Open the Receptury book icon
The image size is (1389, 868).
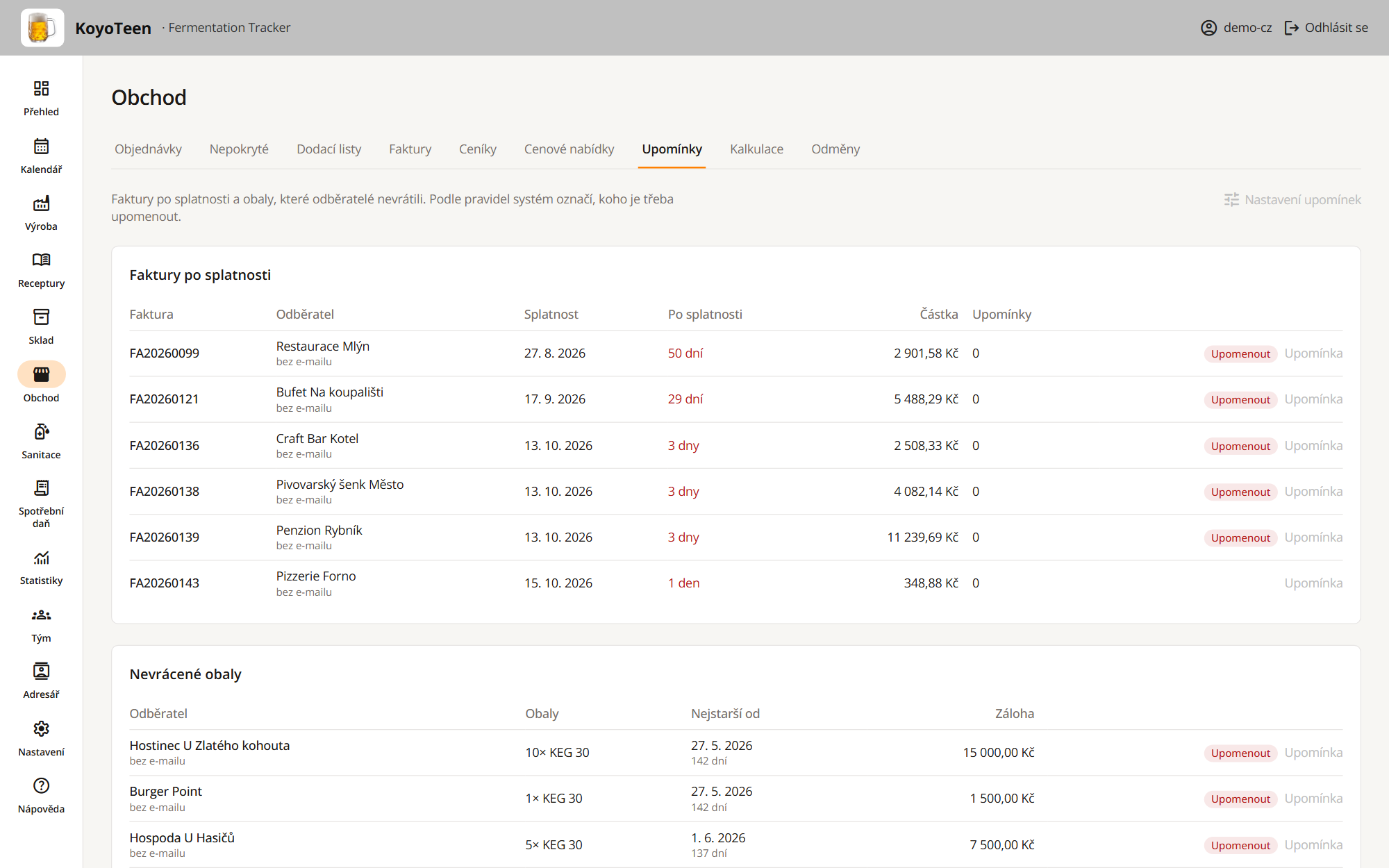[41, 260]
